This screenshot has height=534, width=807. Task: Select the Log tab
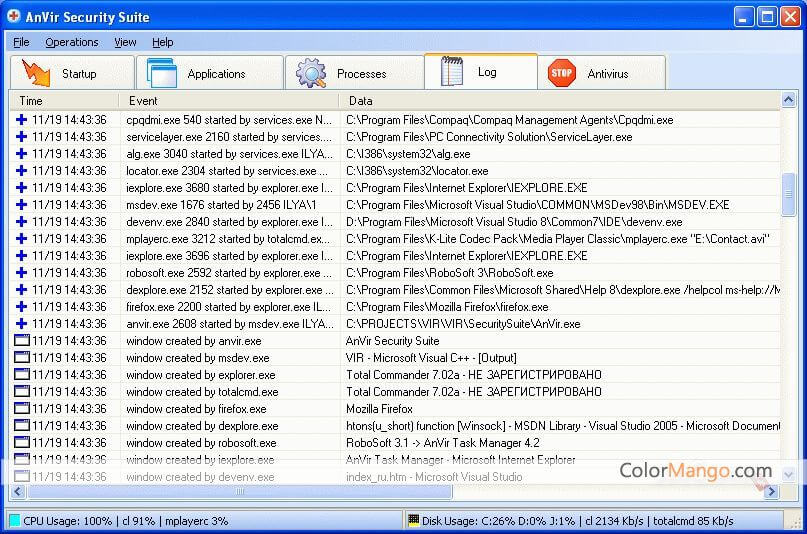click(x=481, y=72)
